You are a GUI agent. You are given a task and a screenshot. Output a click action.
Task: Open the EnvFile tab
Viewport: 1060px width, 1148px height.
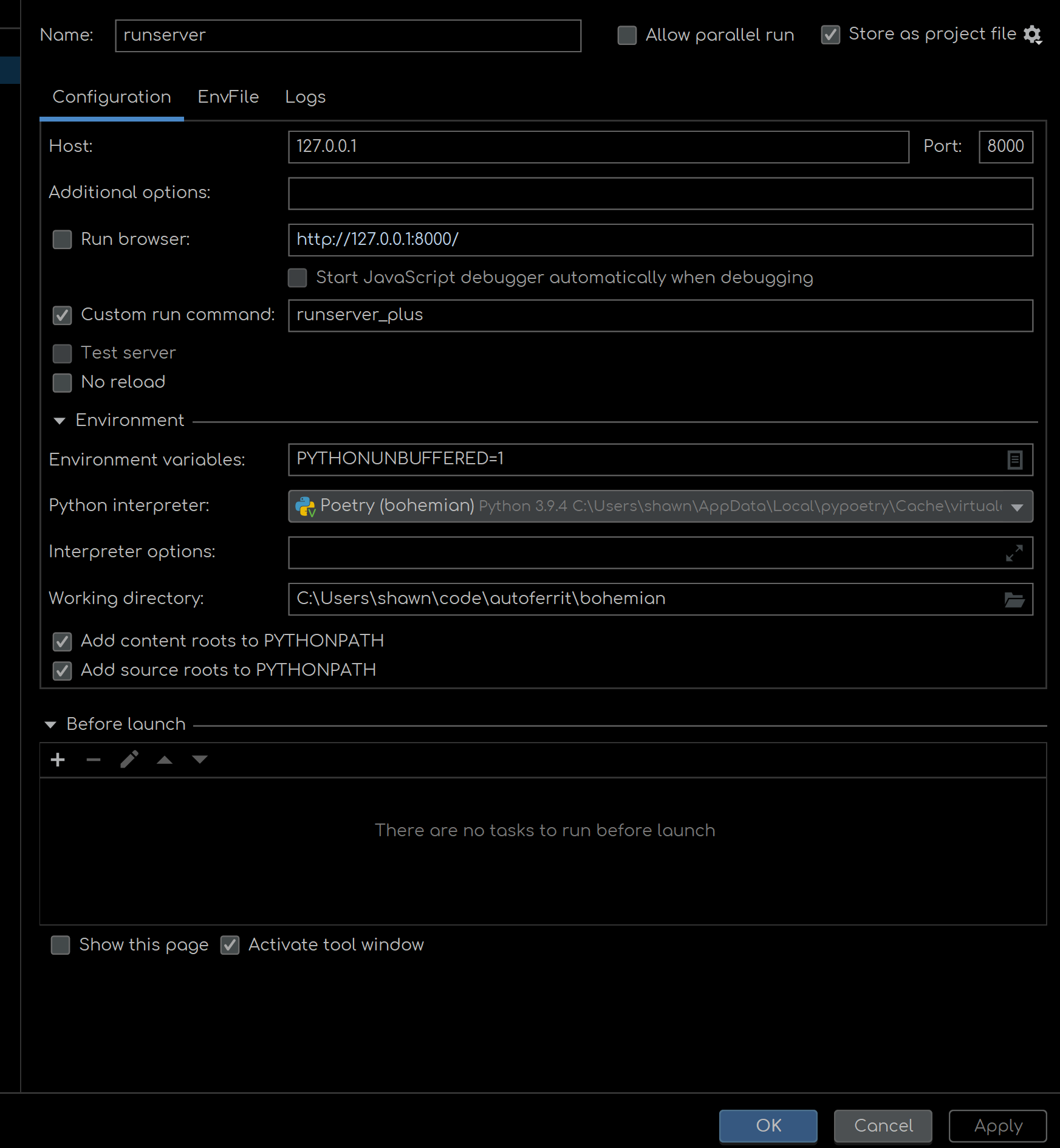click(x=228, y=97)
